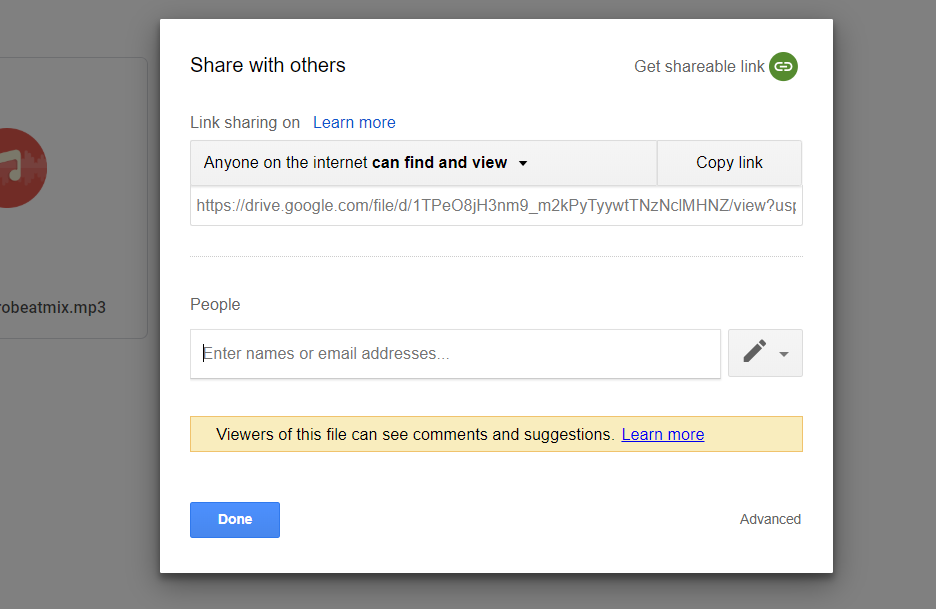Click the 'Share with others' dialog title
936x609 pixels.
click(268, 65)
